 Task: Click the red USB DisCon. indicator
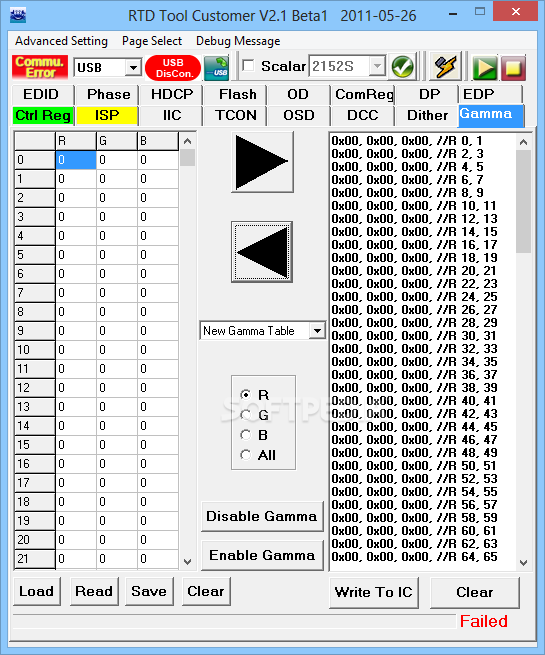coord(173,68)
